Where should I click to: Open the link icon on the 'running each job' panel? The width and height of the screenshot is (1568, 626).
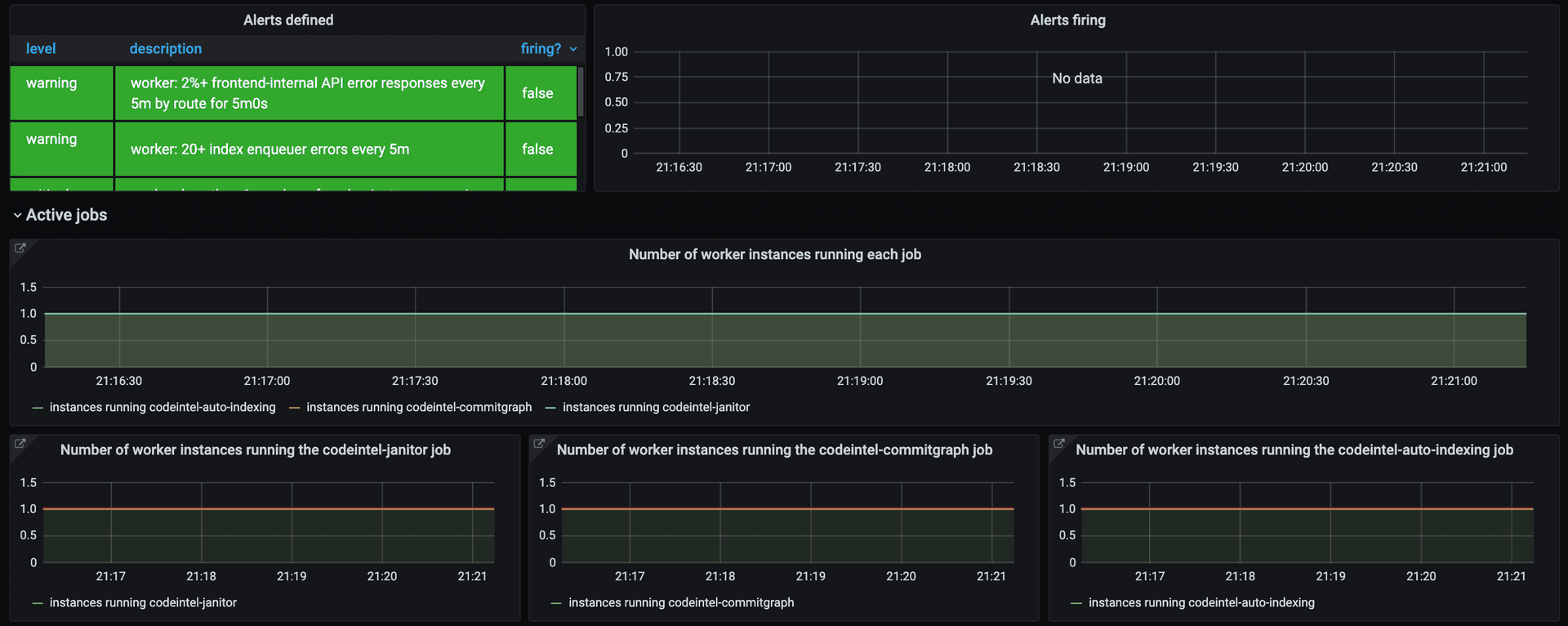click(x=20, y=248)
